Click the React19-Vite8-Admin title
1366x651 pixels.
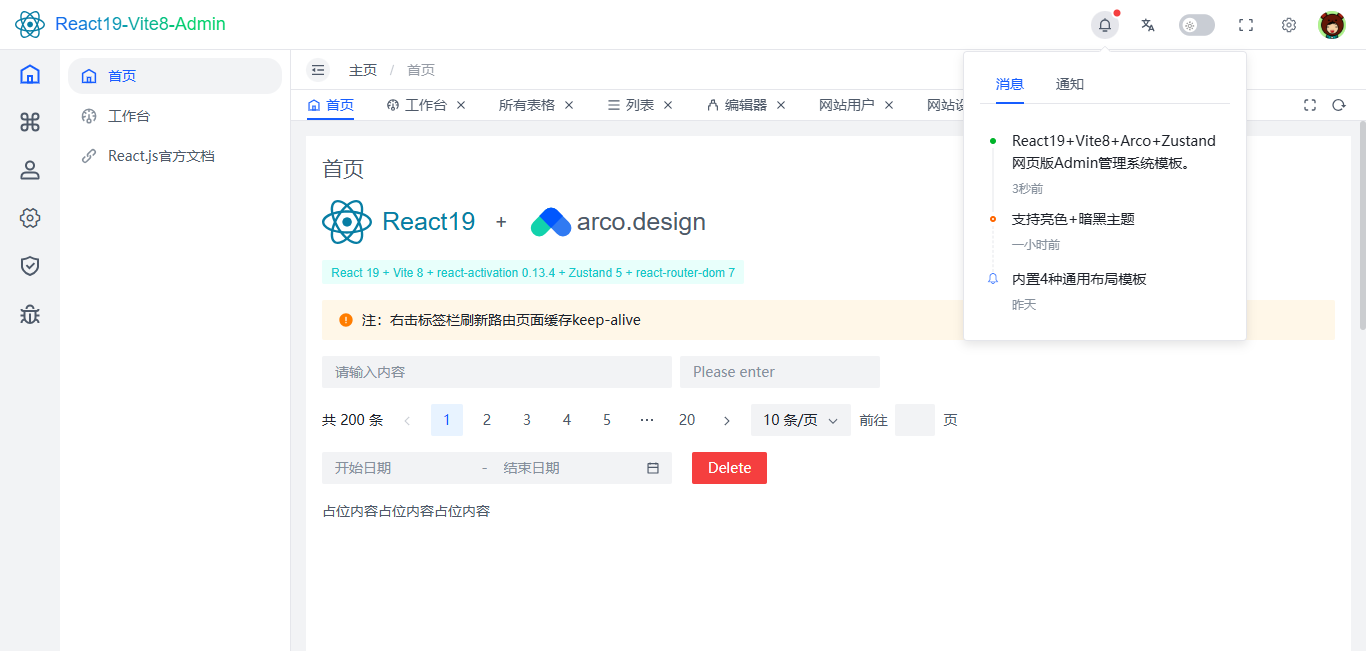click(140, 24)
